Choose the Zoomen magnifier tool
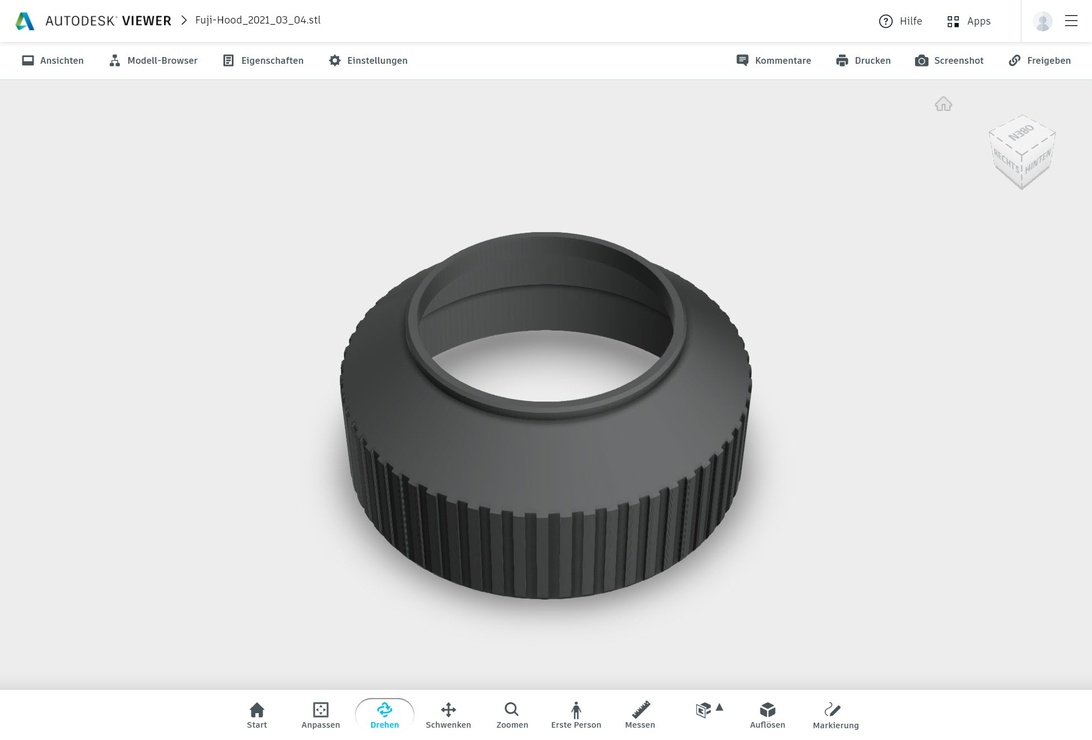The image size is (1092, 740). (x=512, y=715)
